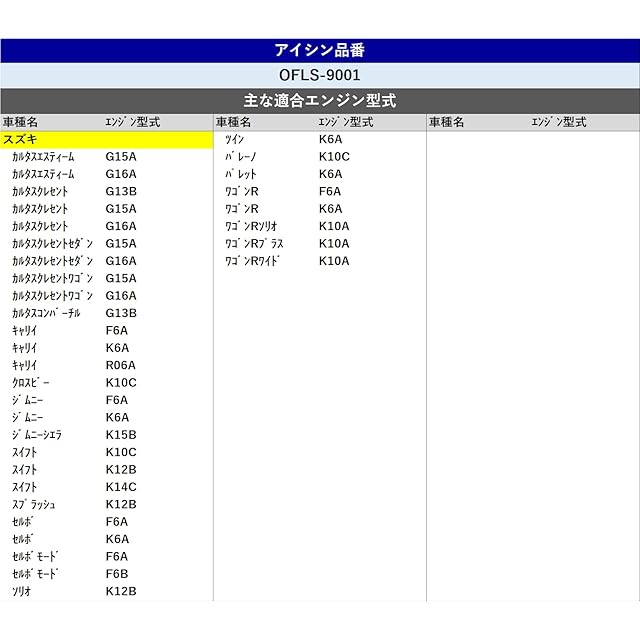
Task: Click the スプラッシュ model name
Action: 34,504
